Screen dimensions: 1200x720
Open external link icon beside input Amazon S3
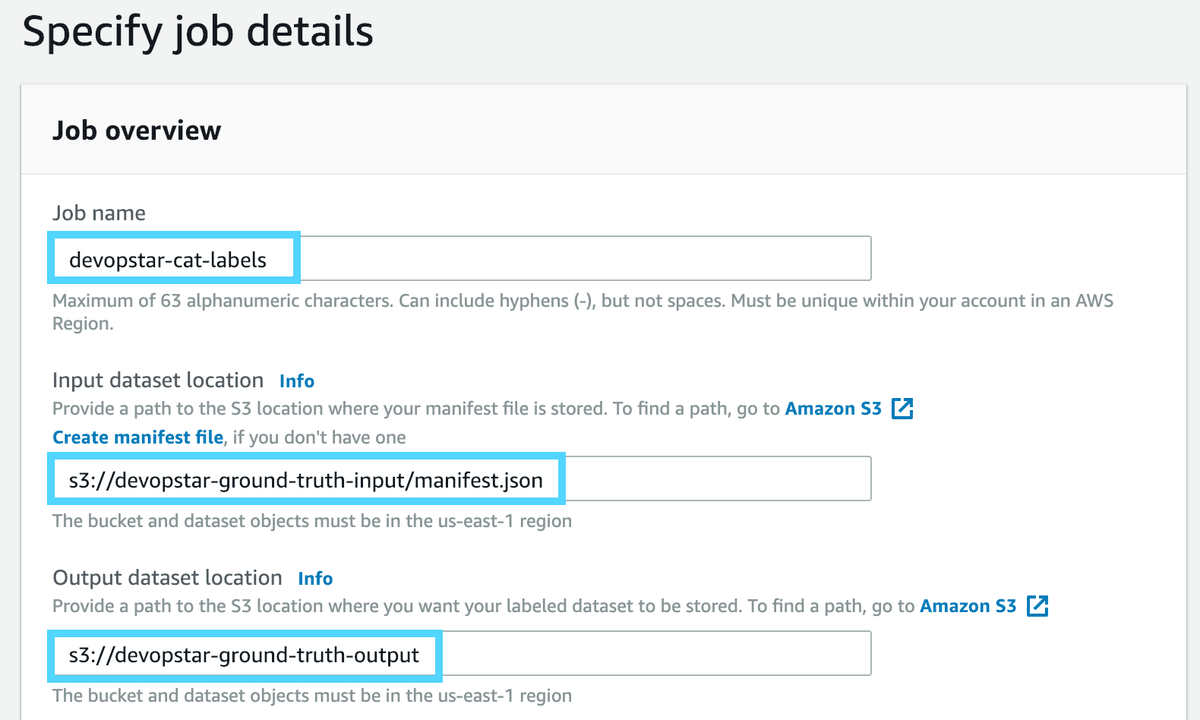coord(902,409)
